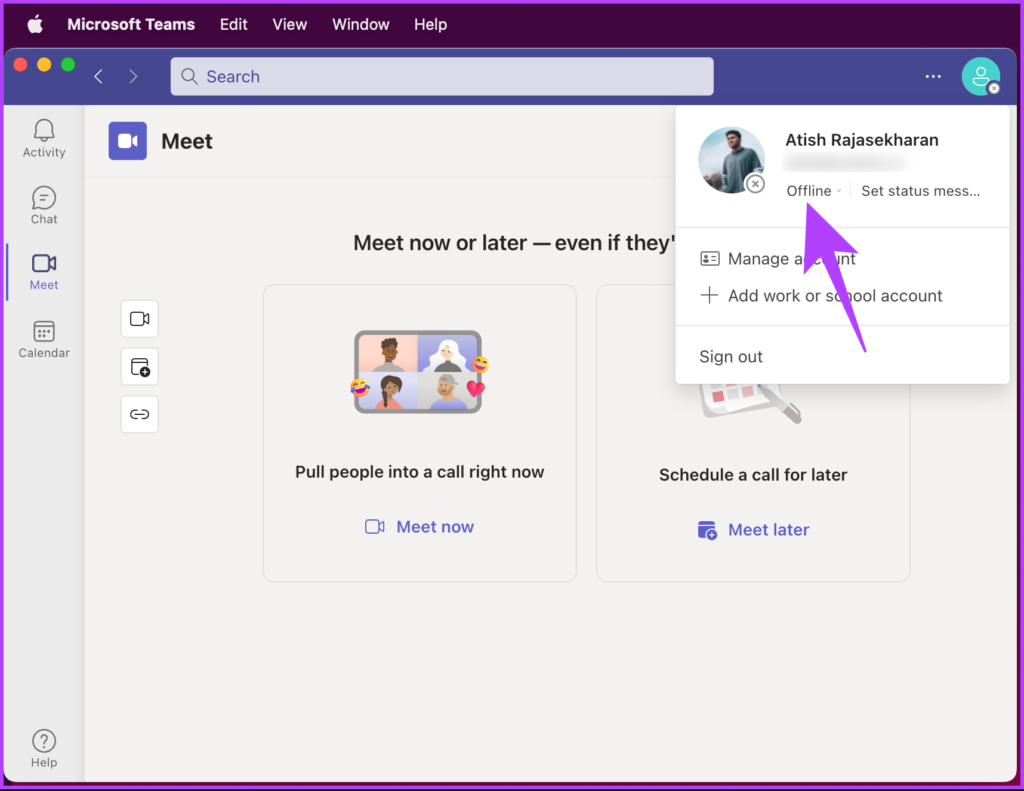Open the Offline status dropdown
The width and height of the screenshot is (1024, 791).
point(812,190)
